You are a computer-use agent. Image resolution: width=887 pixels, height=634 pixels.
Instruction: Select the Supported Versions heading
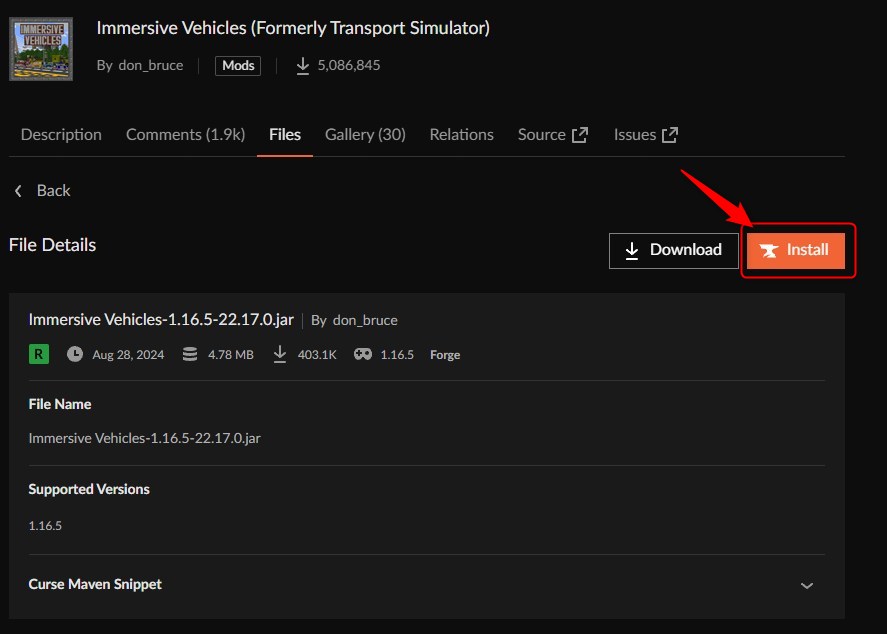coord(89,489)
